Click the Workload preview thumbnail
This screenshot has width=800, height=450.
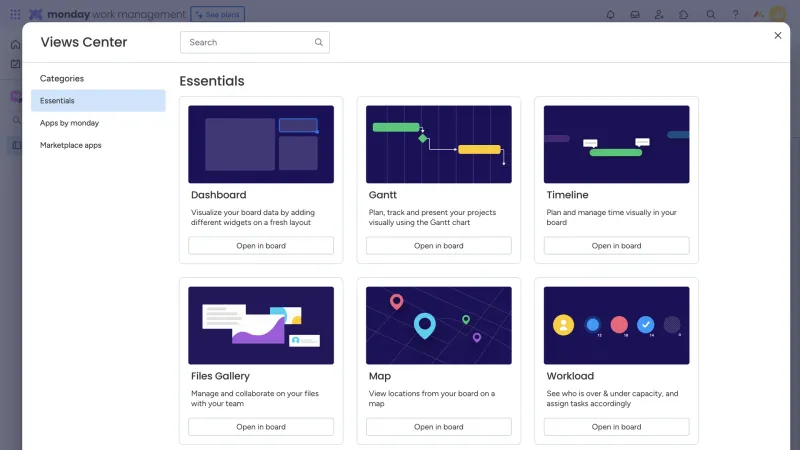[616, 326]
